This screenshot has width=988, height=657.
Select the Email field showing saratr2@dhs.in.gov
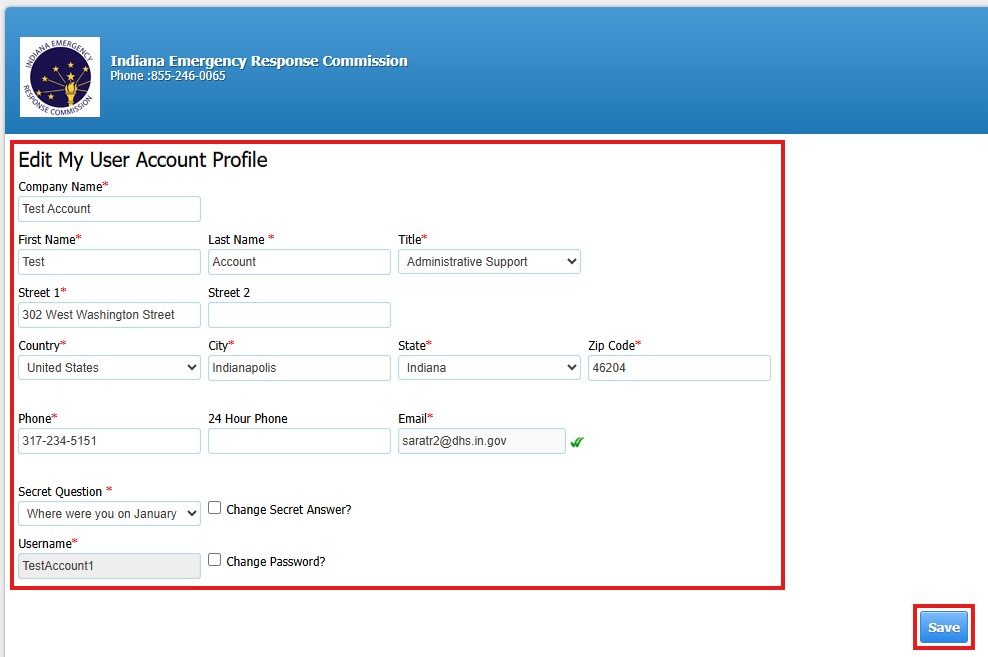481,441
